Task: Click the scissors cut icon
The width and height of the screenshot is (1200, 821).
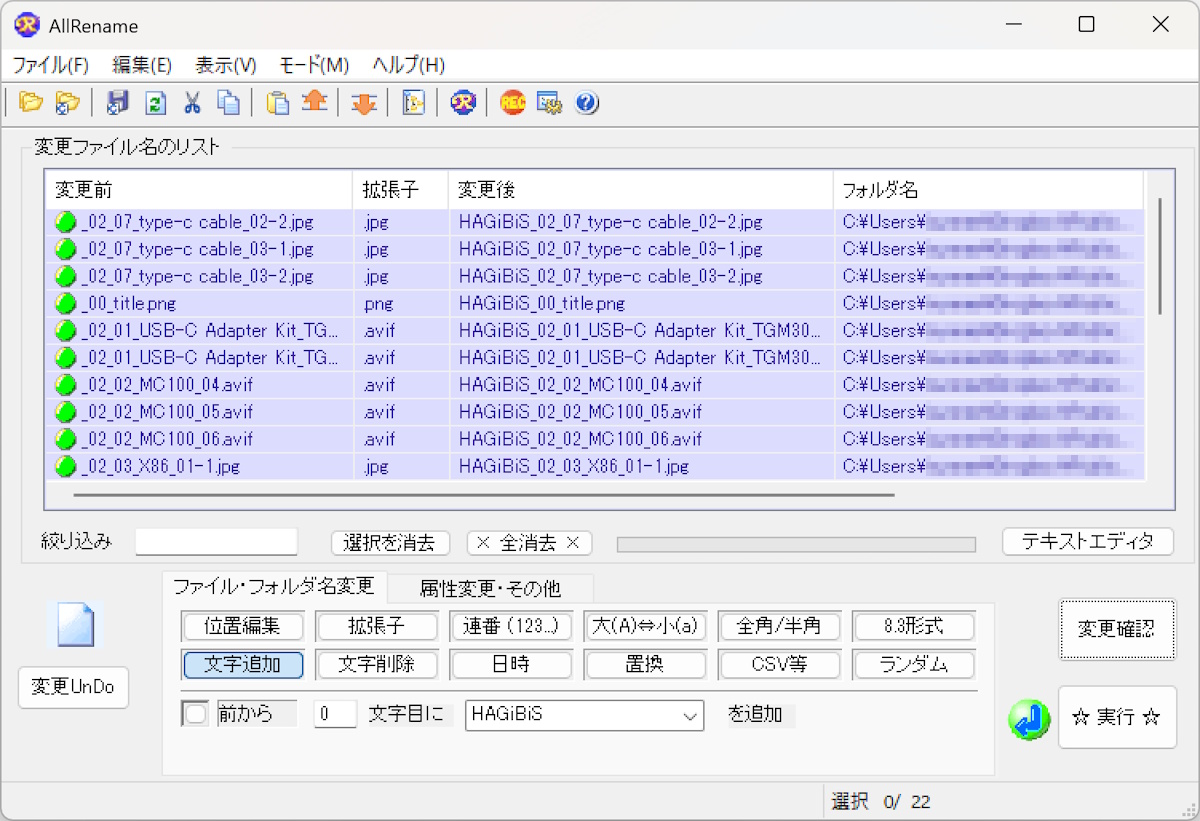Action: (x=192, y=103)
